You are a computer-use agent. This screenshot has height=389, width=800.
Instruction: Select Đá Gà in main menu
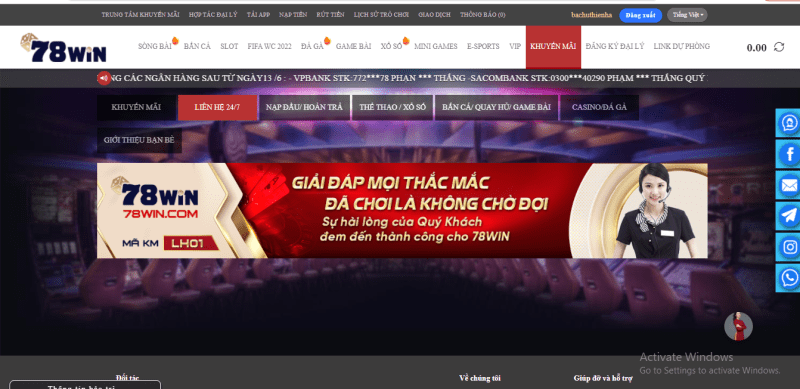click(x=312, y=46)
